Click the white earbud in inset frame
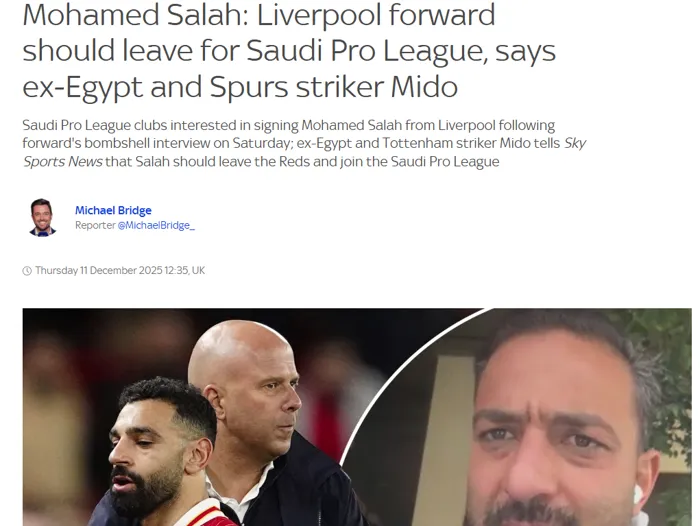 tap(638, 494)
